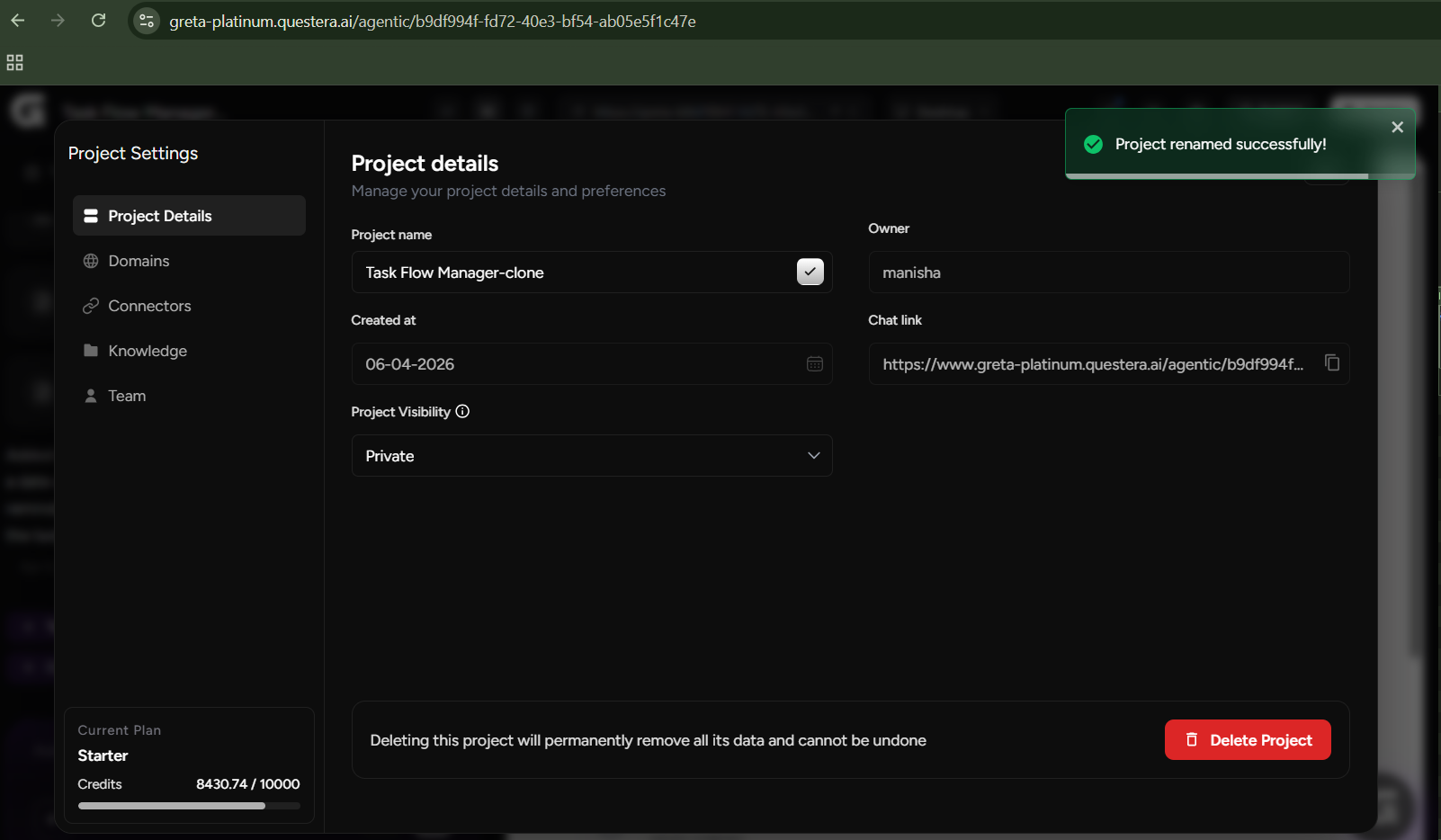This screenshot has width=1441, height=840.
Task: Open site information icon in address bar
Action: point(147,21)
